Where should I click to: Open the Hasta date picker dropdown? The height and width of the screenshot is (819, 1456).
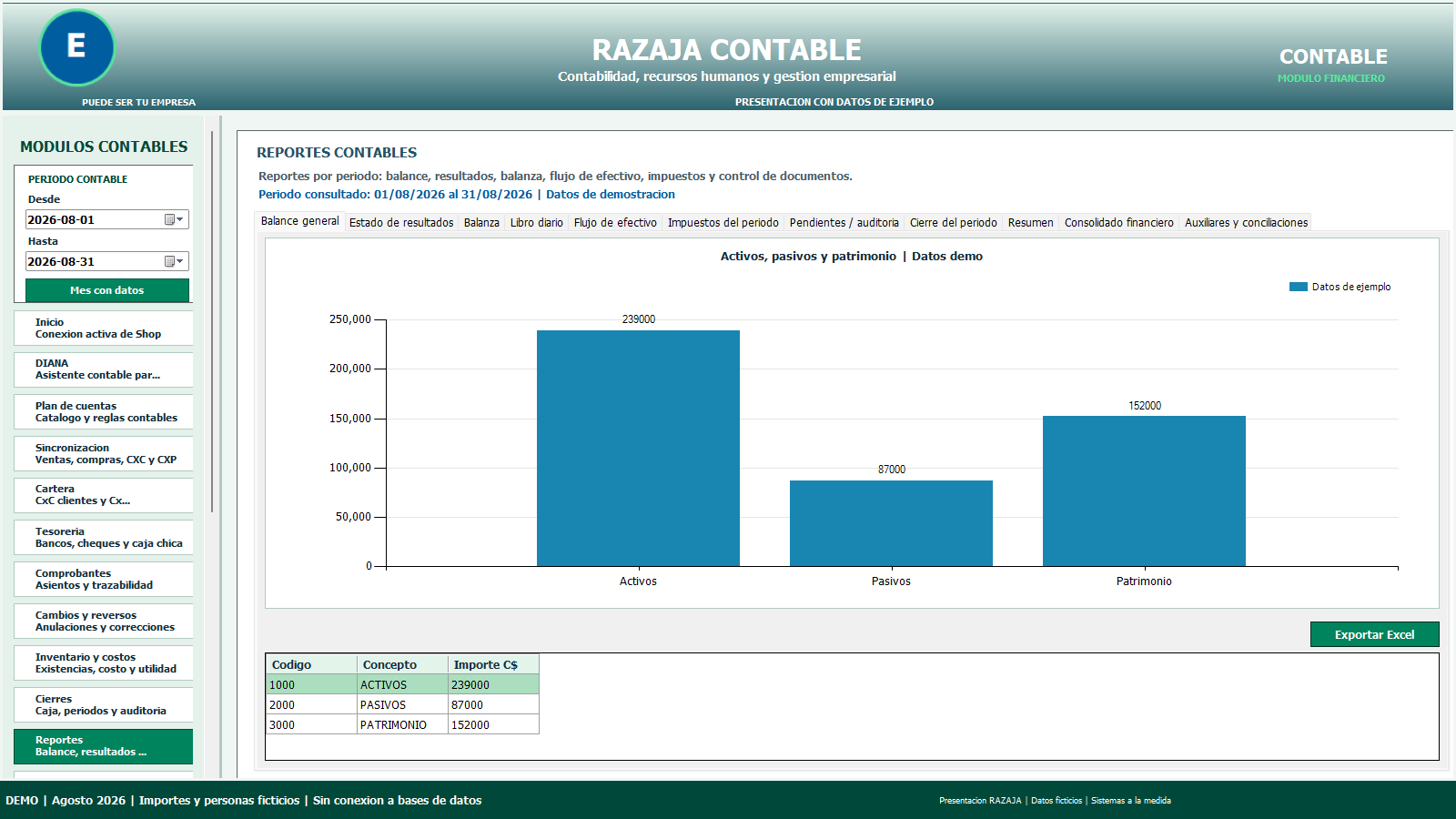coord(175,261)
